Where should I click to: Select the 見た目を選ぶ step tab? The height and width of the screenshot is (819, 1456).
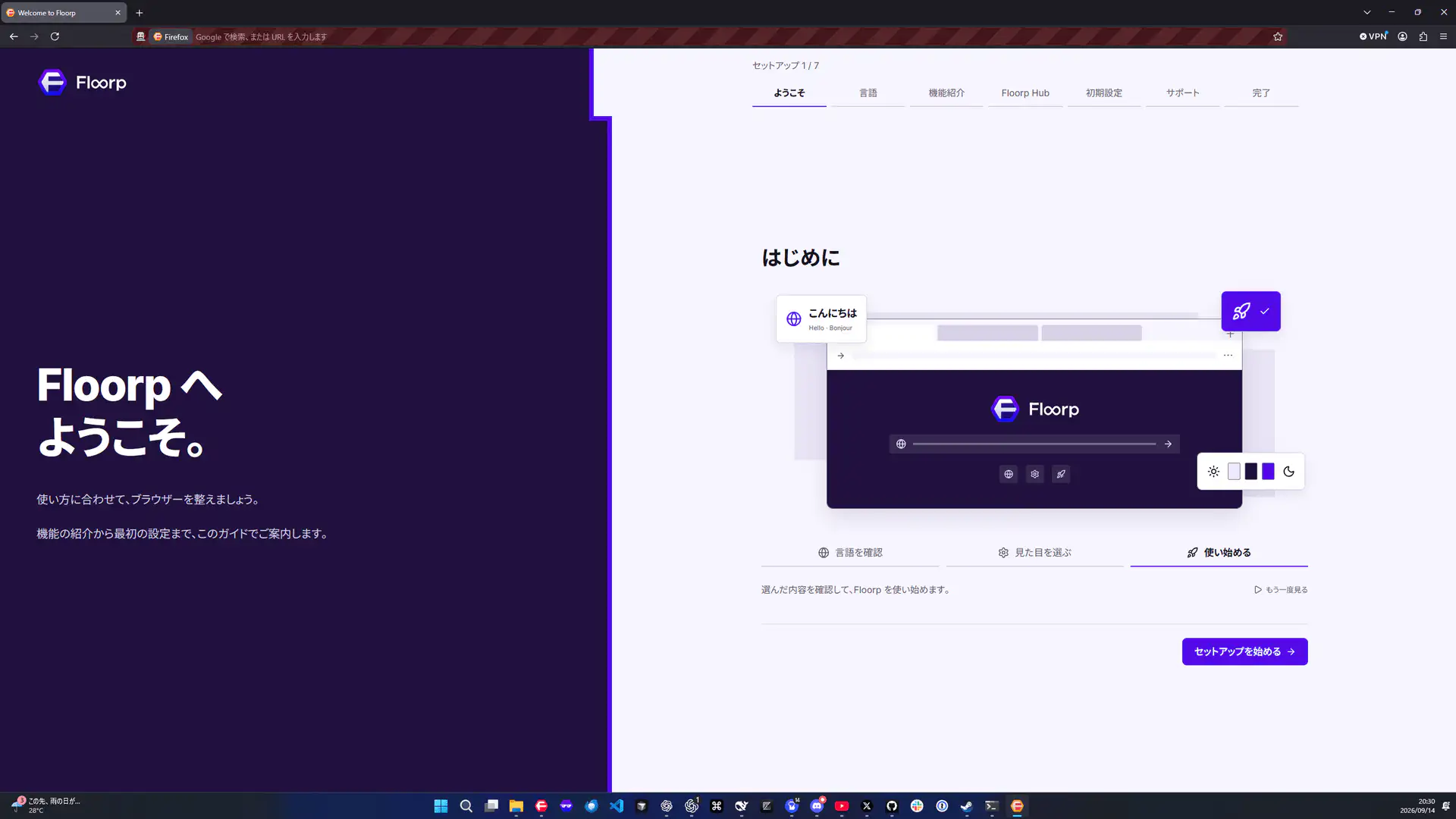pyautogui.click(x=1034, y=553)
